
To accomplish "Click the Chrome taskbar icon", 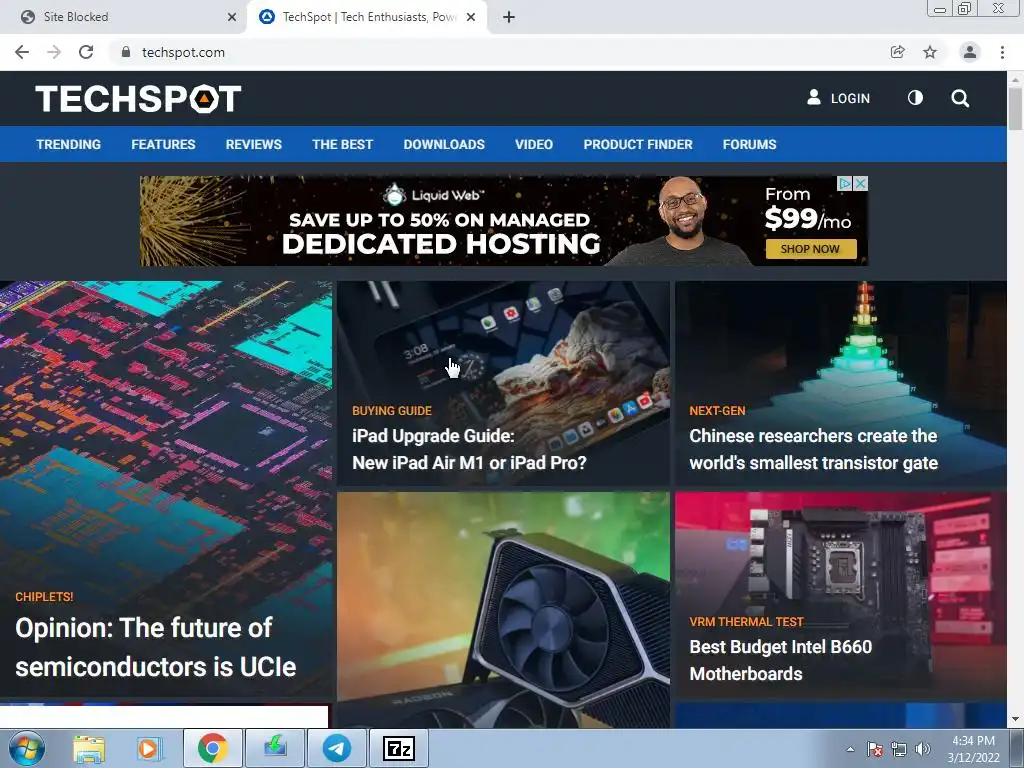I will click(213, 748).
